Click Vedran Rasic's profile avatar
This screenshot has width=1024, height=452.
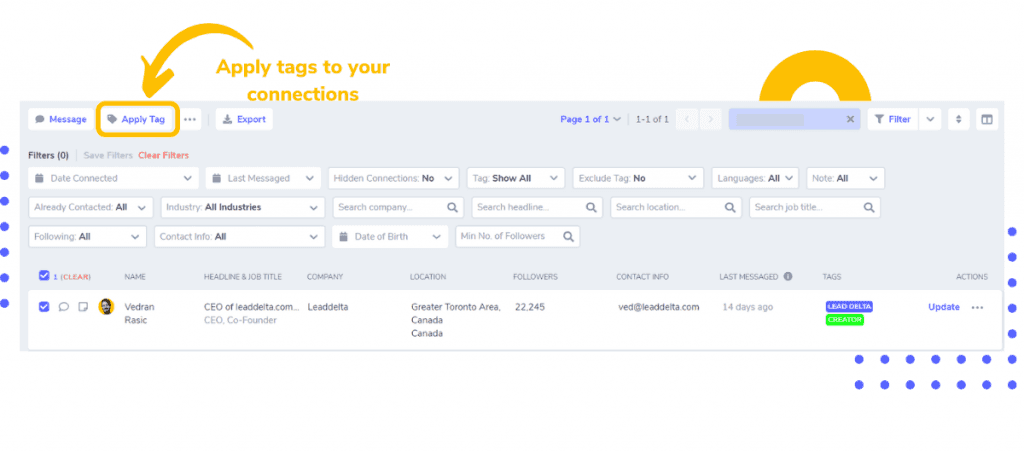coord(106,306)
